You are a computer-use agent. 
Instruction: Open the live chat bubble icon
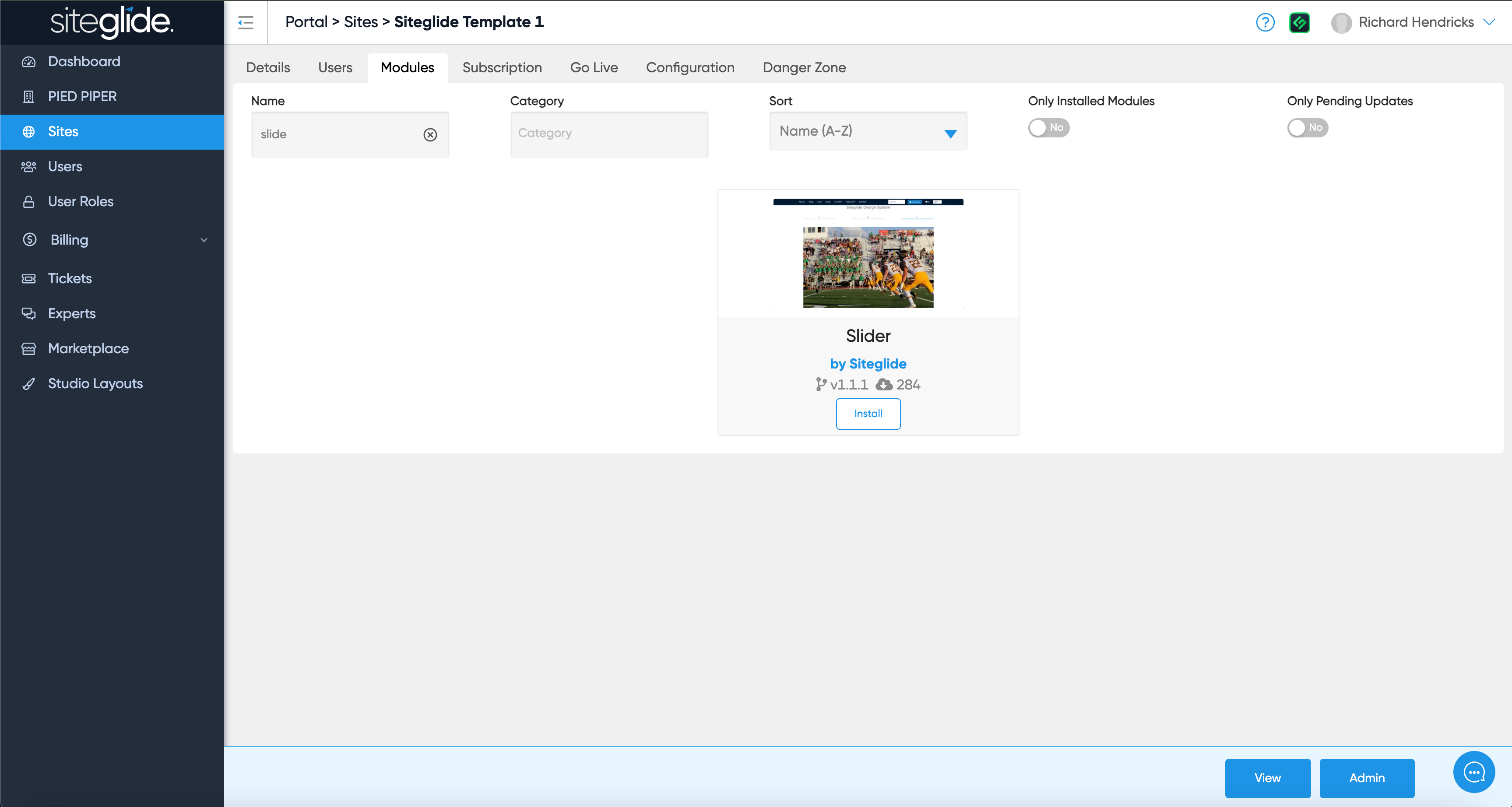[x=1474, y=772]
